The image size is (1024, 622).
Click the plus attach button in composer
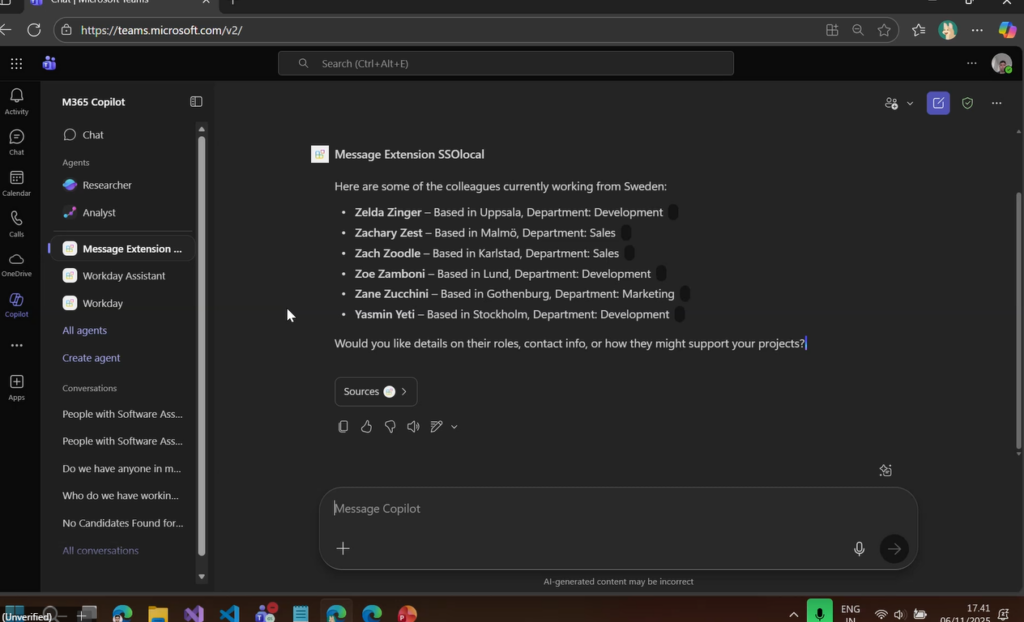pos(343,549)
